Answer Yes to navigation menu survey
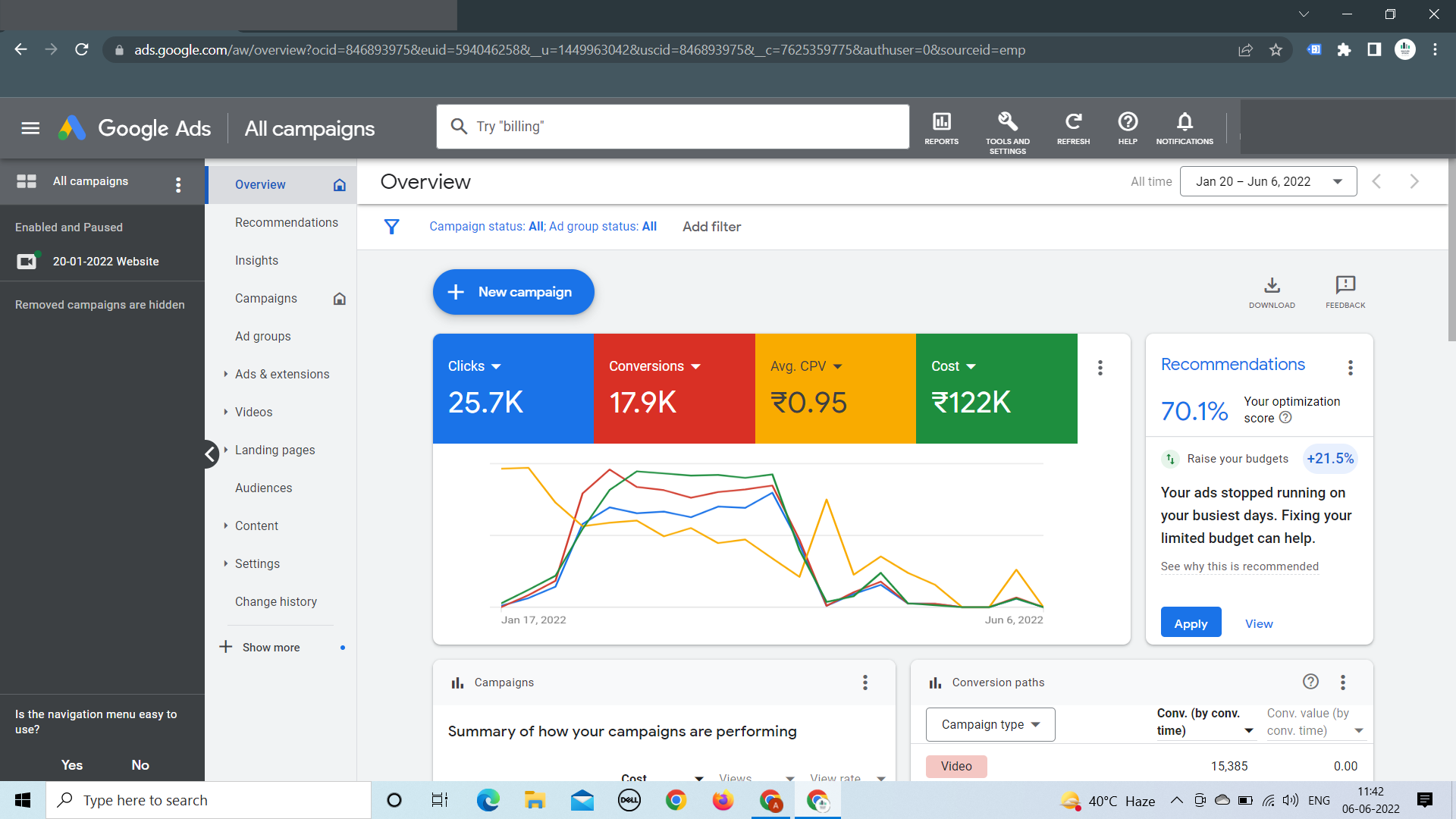 tap(72, 764)
